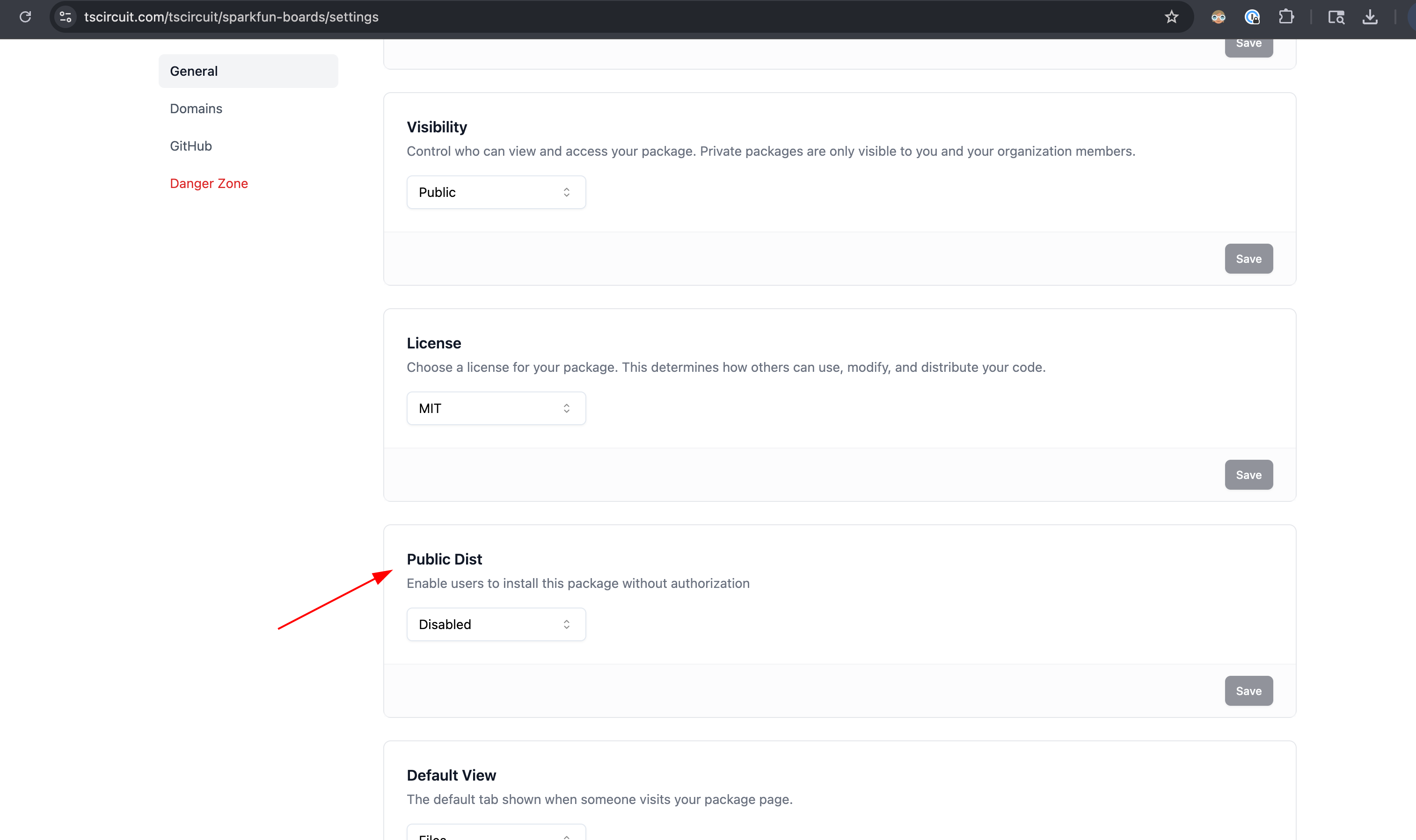
Task: Switch to the GitHub settings section
Action: (x=190, y=145)
